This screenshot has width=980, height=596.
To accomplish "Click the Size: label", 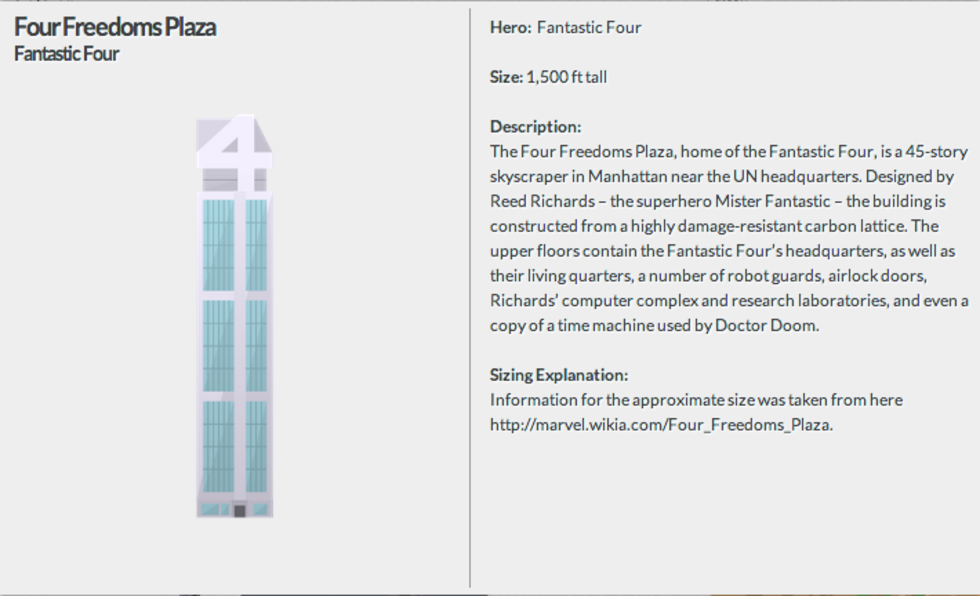I will point(506,77).
